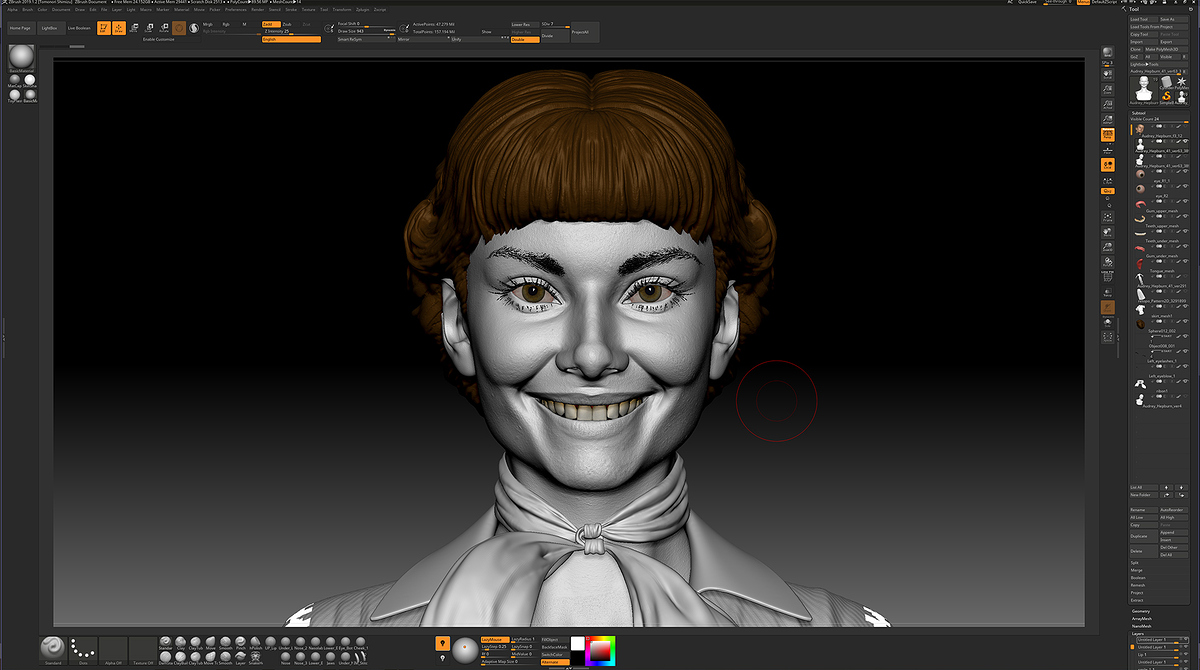
Task: Pick the Layer brush icon
Action: [x=240, y=657]
